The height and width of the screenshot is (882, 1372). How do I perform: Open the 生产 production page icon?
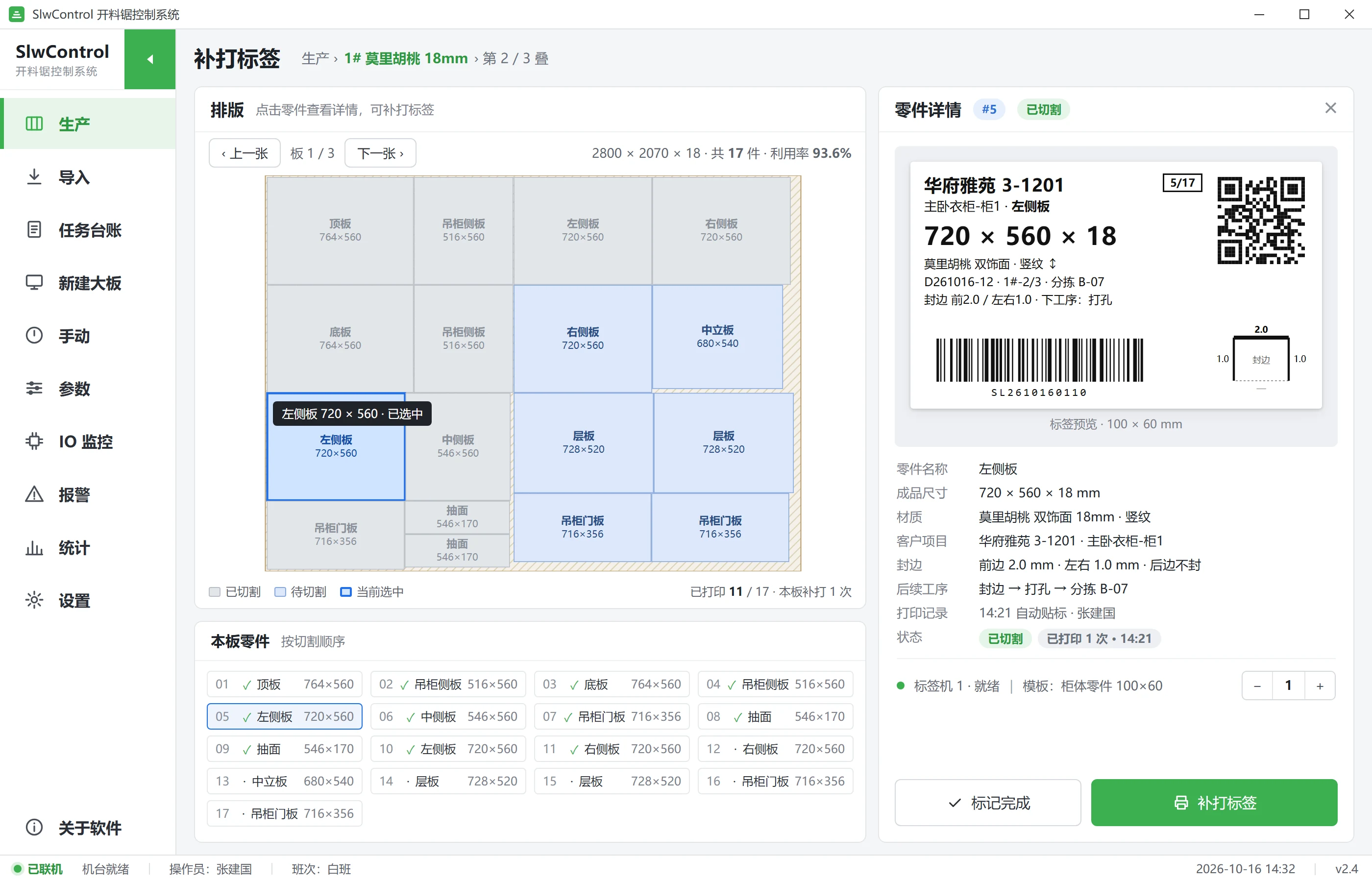tap(34, 123)
